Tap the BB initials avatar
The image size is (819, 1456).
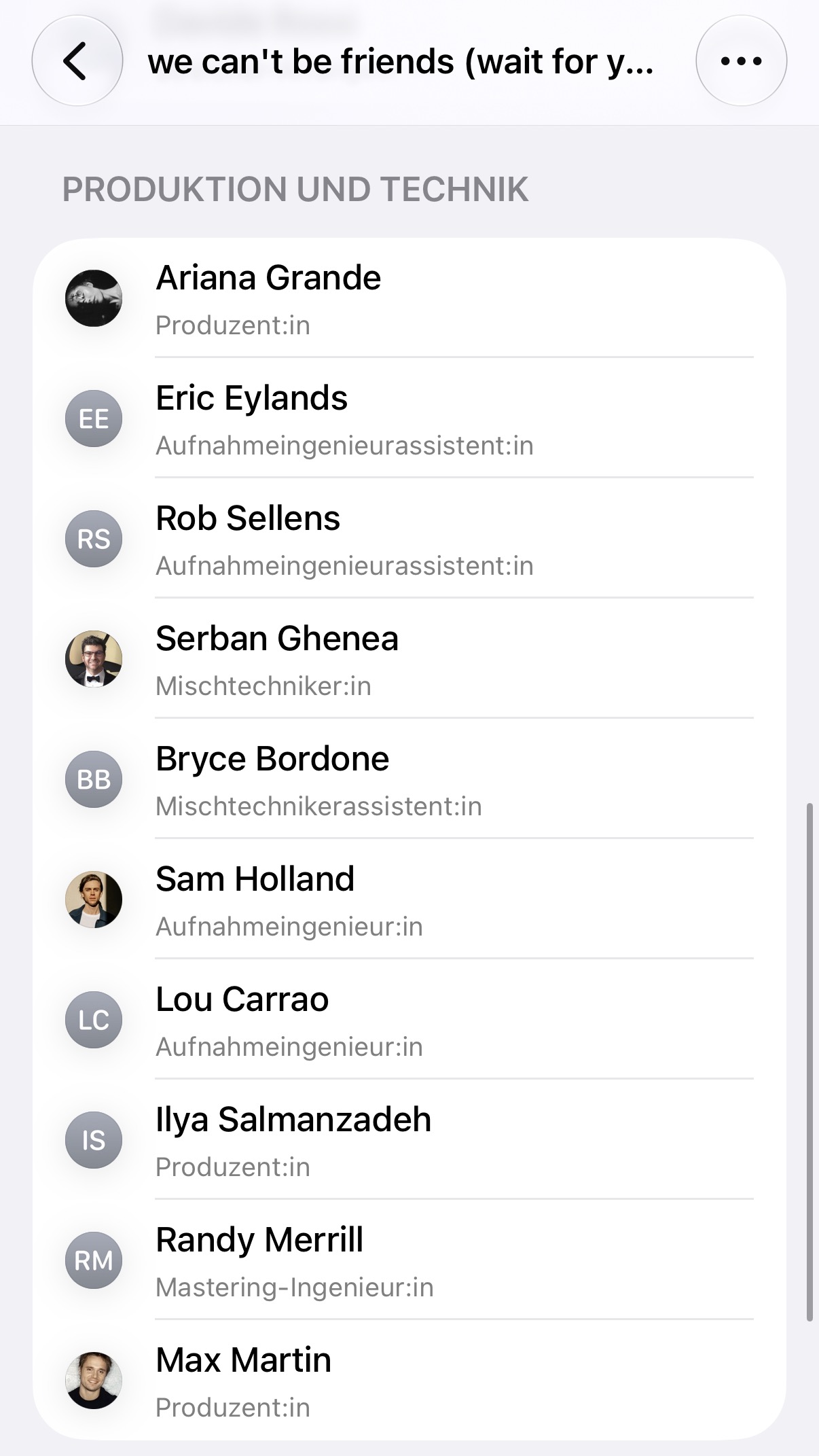94,779
